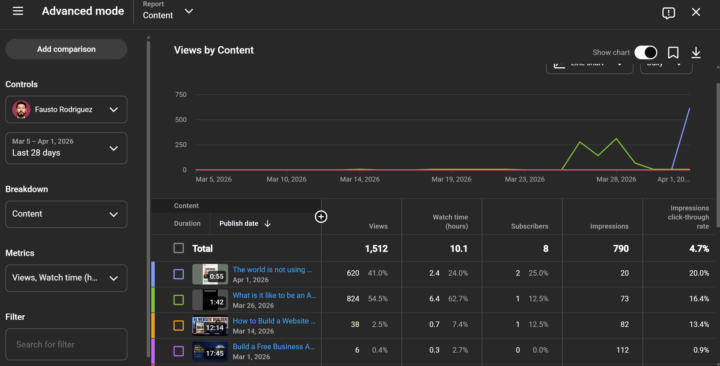This screenshot has width=720, height=366.
Task: Sort by Watch time (hours) column header
Action: pos(450,222)
